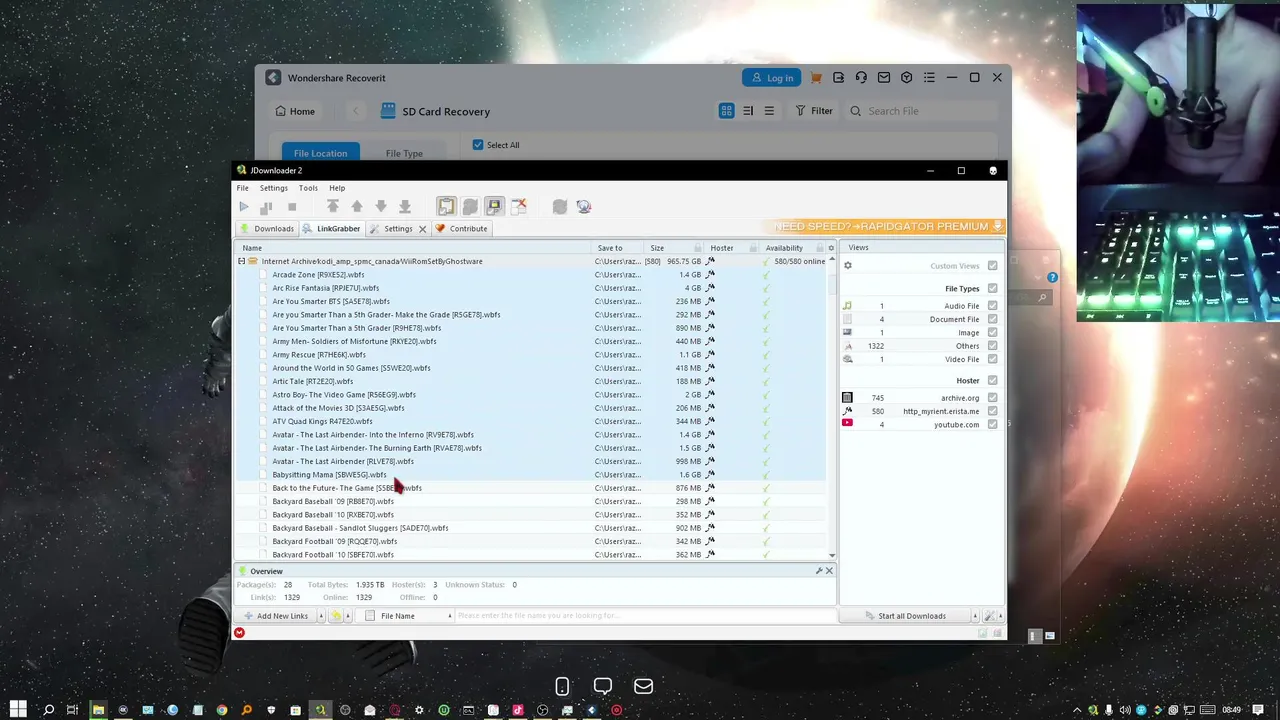Click the Move to Bottom arrow icon
Image resolution: width=1280 pixels, height=720 pixels.
(x=405, y=206)
